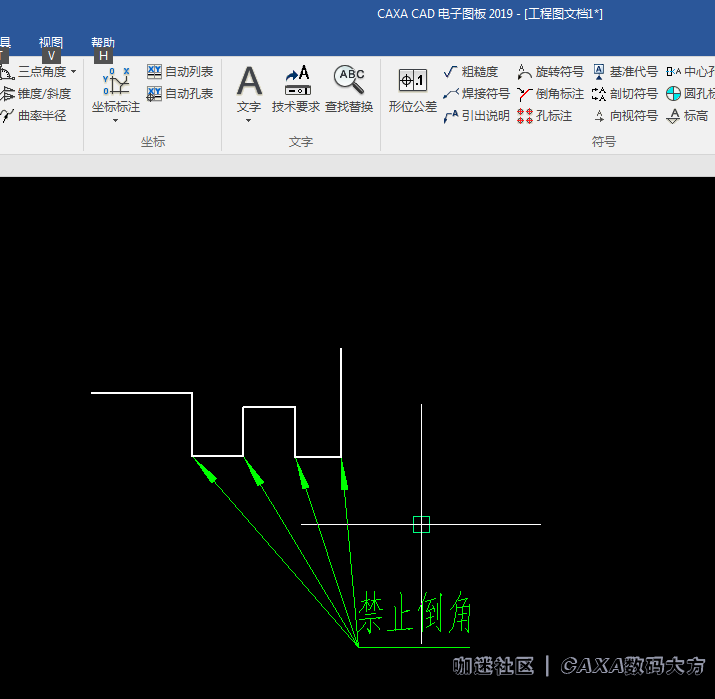Select the 旋转符号 rotation symbol tool
The height and width of the screenshot is (699, 715).
pos(550,72)
